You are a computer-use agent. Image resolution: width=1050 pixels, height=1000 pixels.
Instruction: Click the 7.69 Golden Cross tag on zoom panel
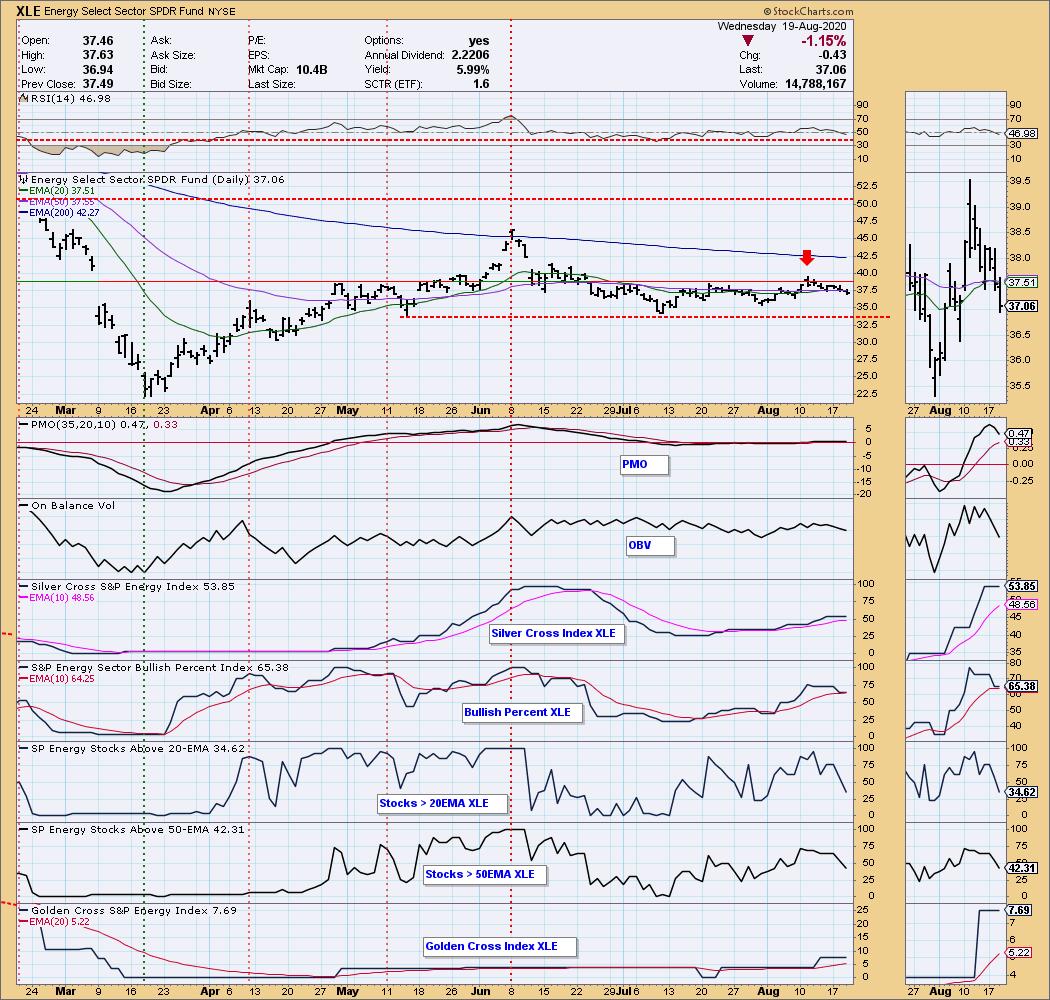coord(1019,910)
